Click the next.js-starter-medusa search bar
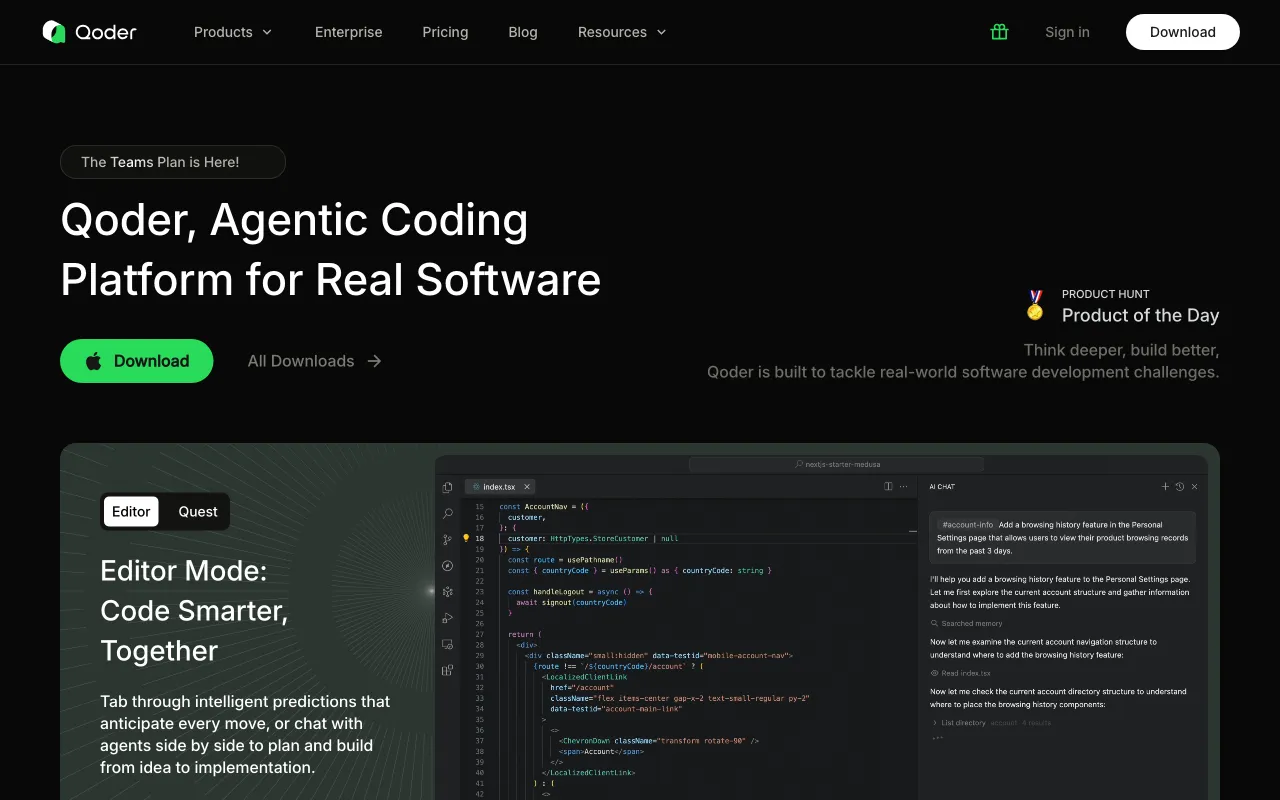Image resolution: width=1280 pixels, height=800 pixels. (837, 464)
